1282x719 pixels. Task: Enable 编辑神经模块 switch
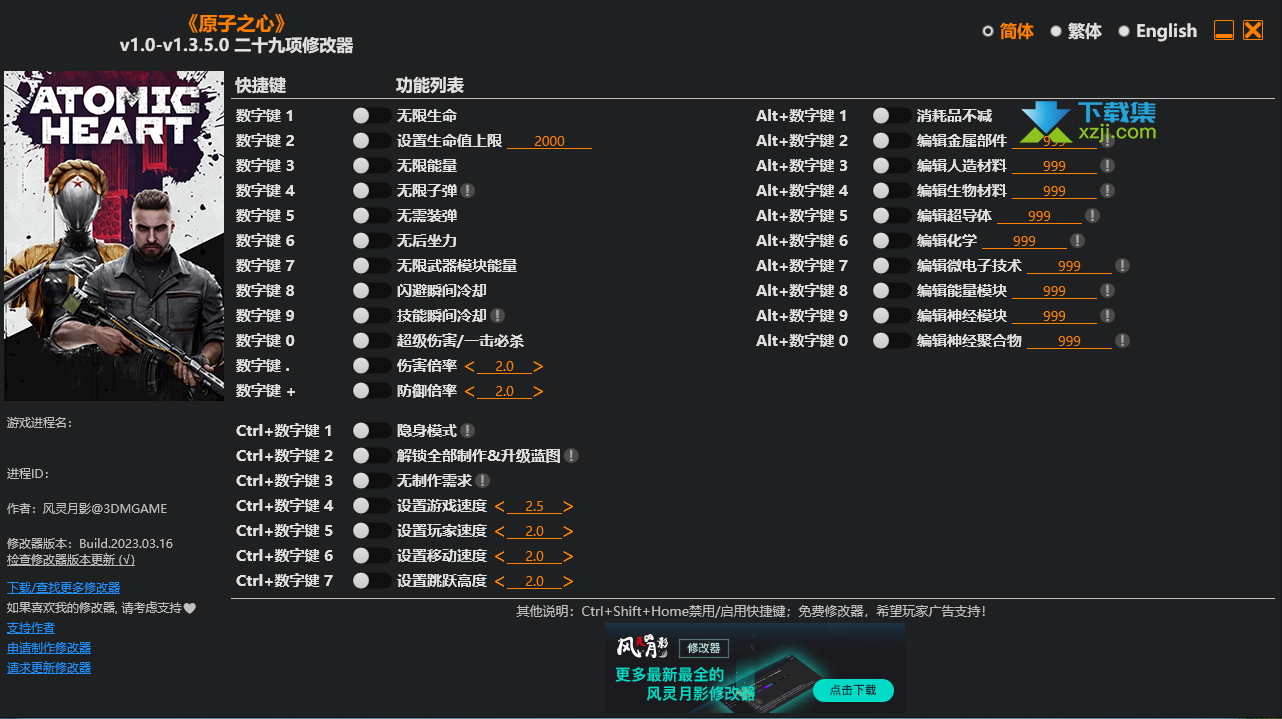pyautogui.click(x=891, y=315)
